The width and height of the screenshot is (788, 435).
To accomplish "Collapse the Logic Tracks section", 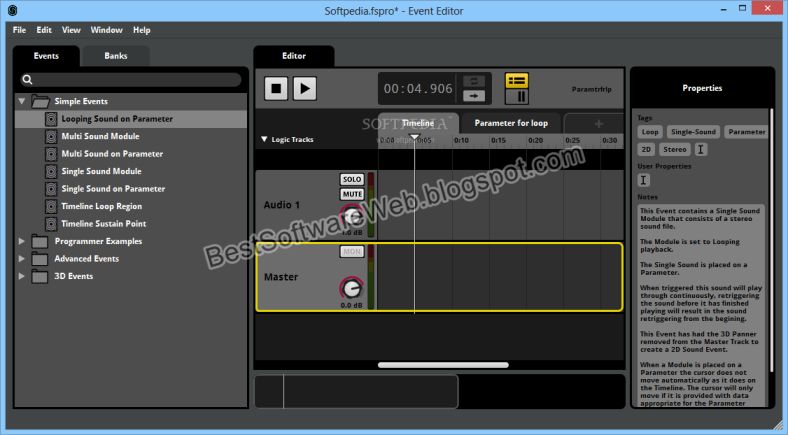I will pos(264,139).
